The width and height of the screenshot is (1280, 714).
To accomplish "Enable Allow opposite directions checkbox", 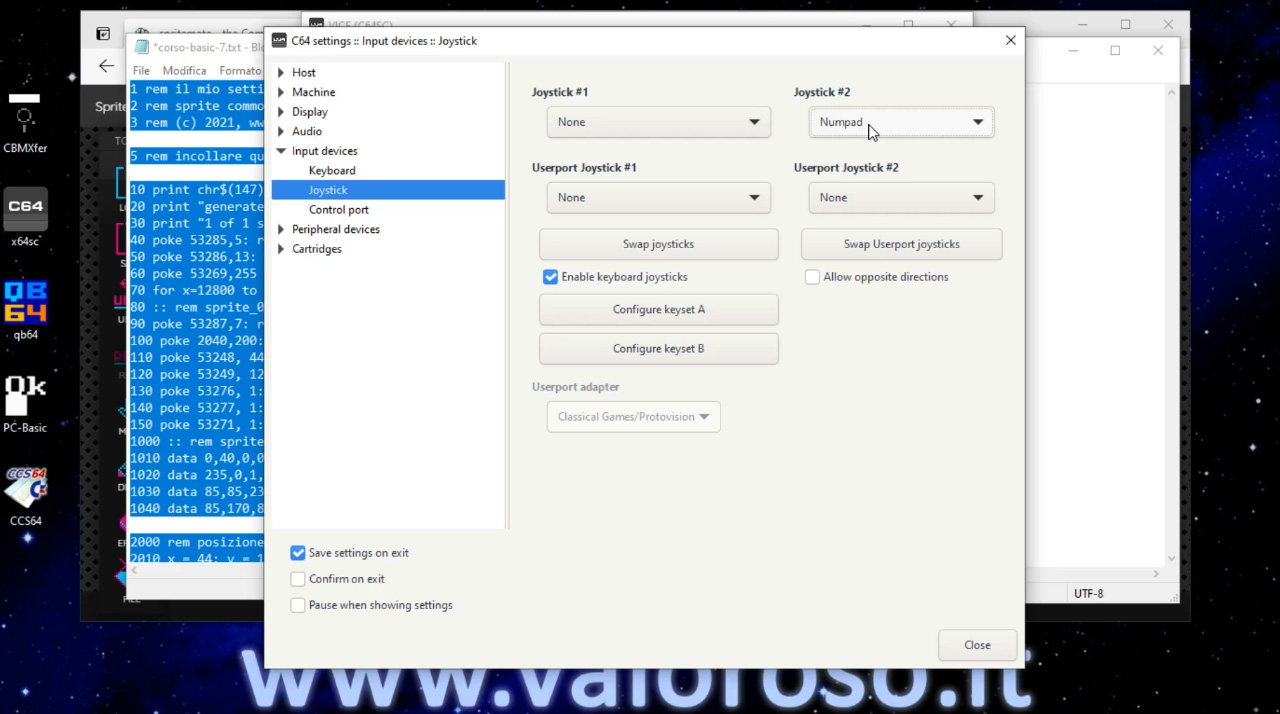I will point(812,277).
